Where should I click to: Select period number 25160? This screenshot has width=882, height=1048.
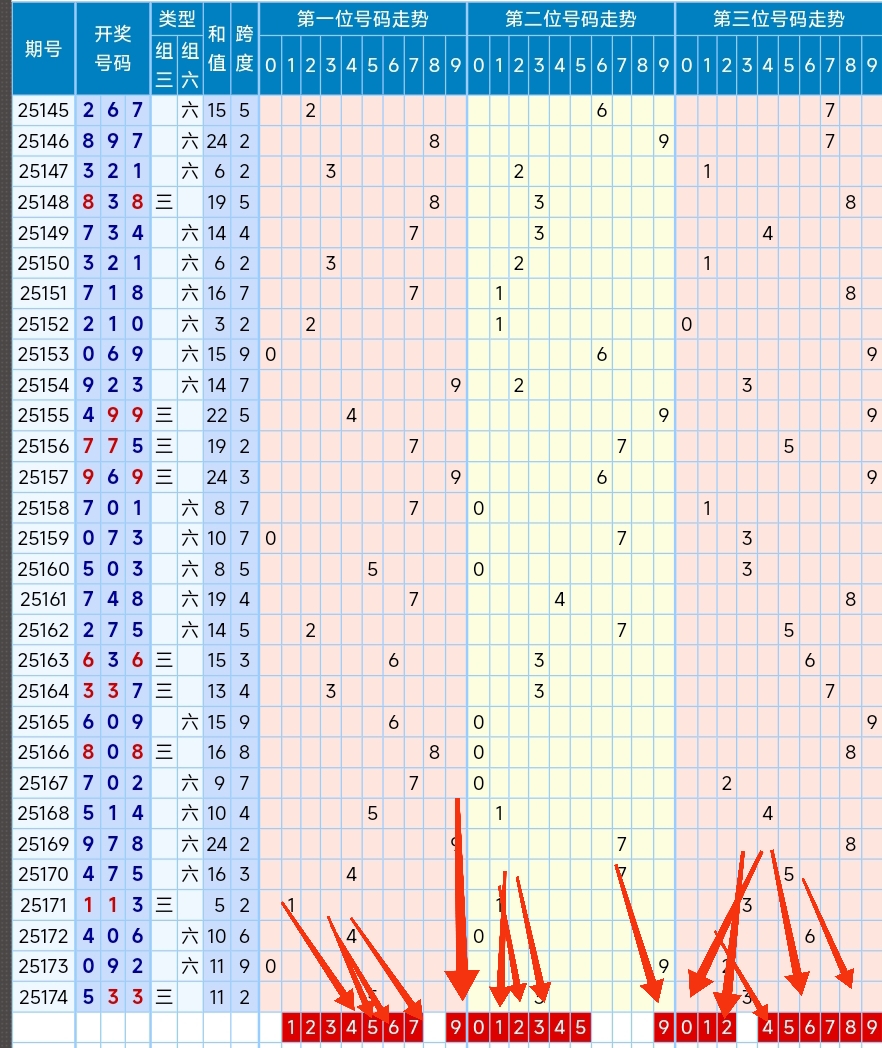pos(43,569)
